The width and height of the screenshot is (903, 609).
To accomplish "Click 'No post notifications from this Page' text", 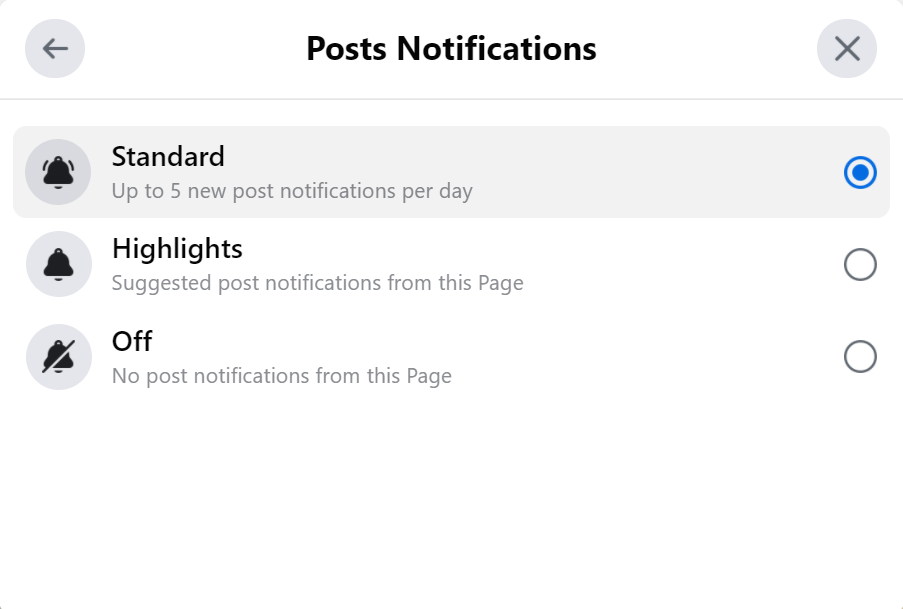I will 281,376.
